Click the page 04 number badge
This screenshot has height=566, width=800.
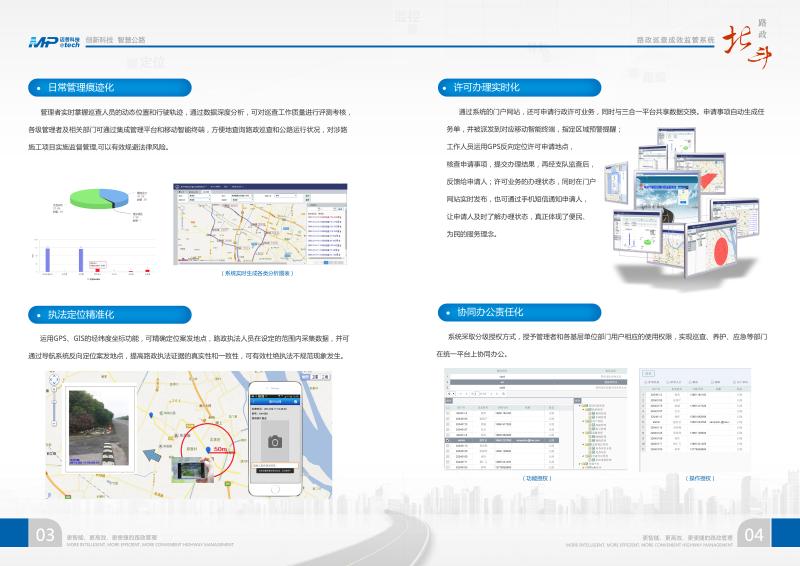tap(754, 536)
